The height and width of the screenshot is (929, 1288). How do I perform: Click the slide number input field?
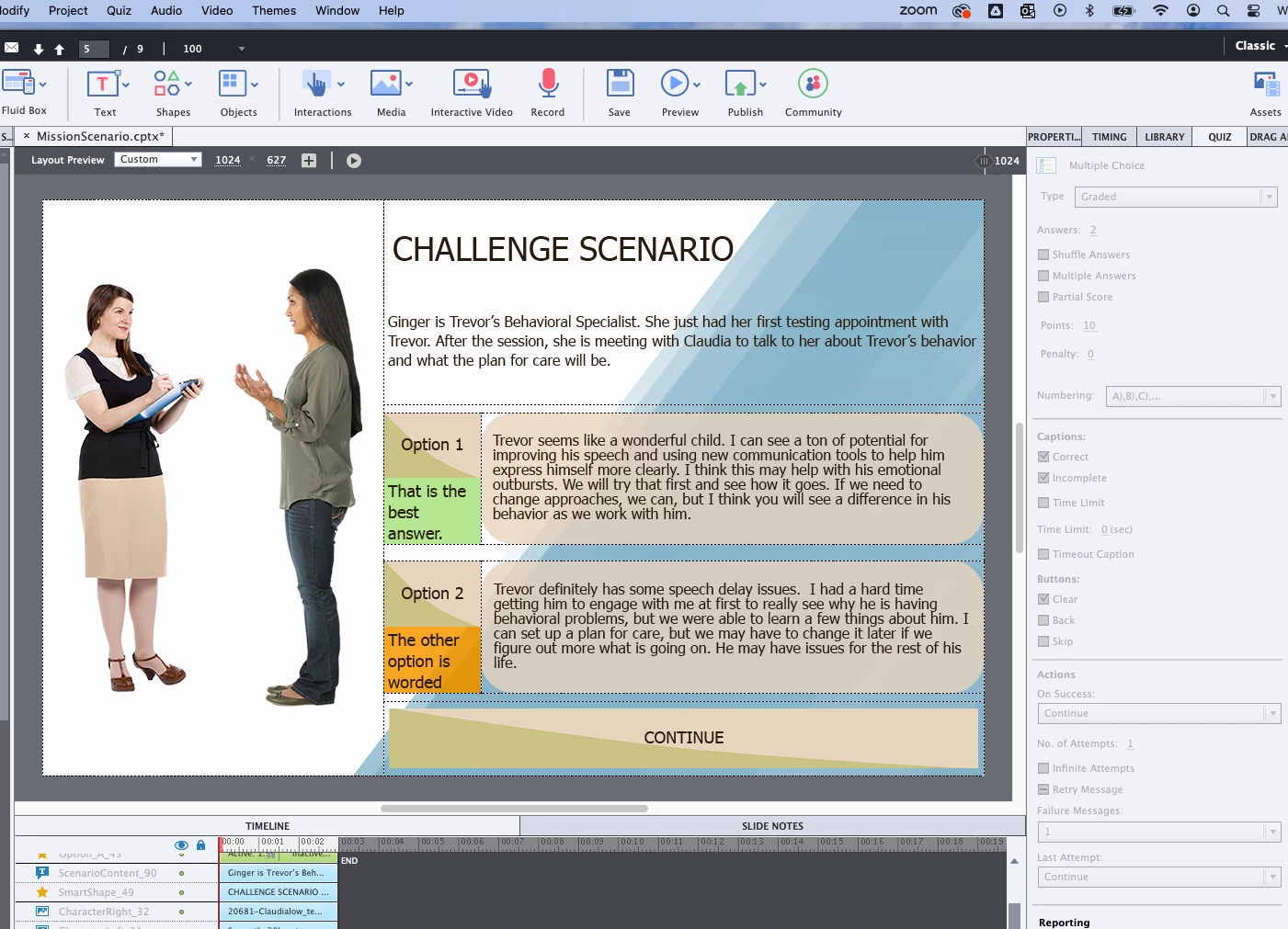(95, 49)
